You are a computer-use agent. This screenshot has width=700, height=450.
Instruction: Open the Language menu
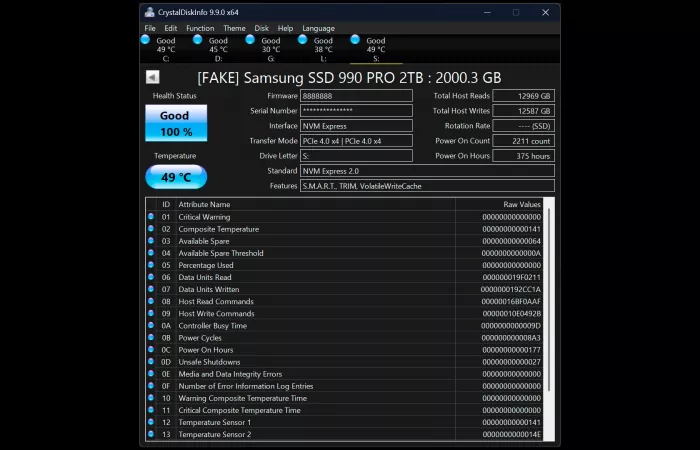click(x=318, y=28)
